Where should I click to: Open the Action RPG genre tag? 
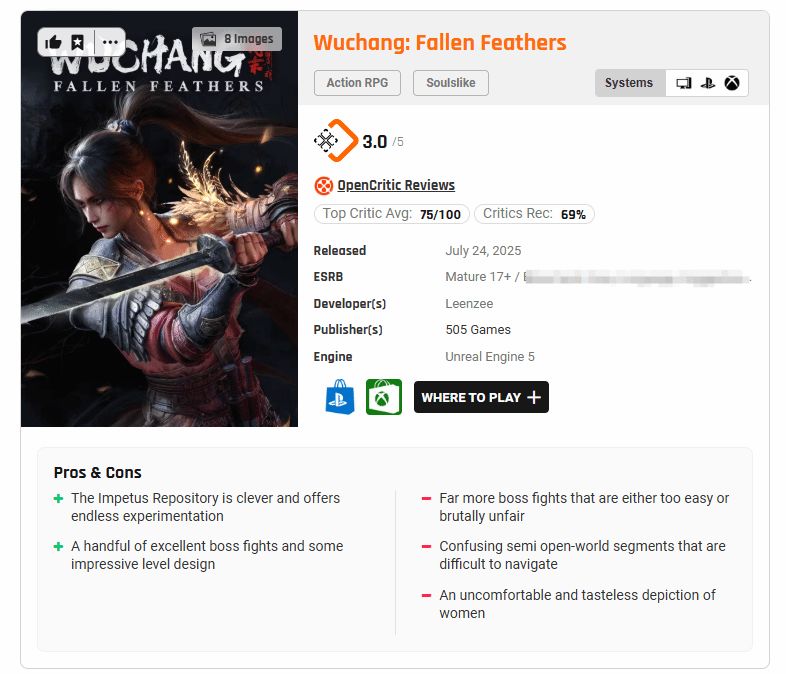[357, 83]
